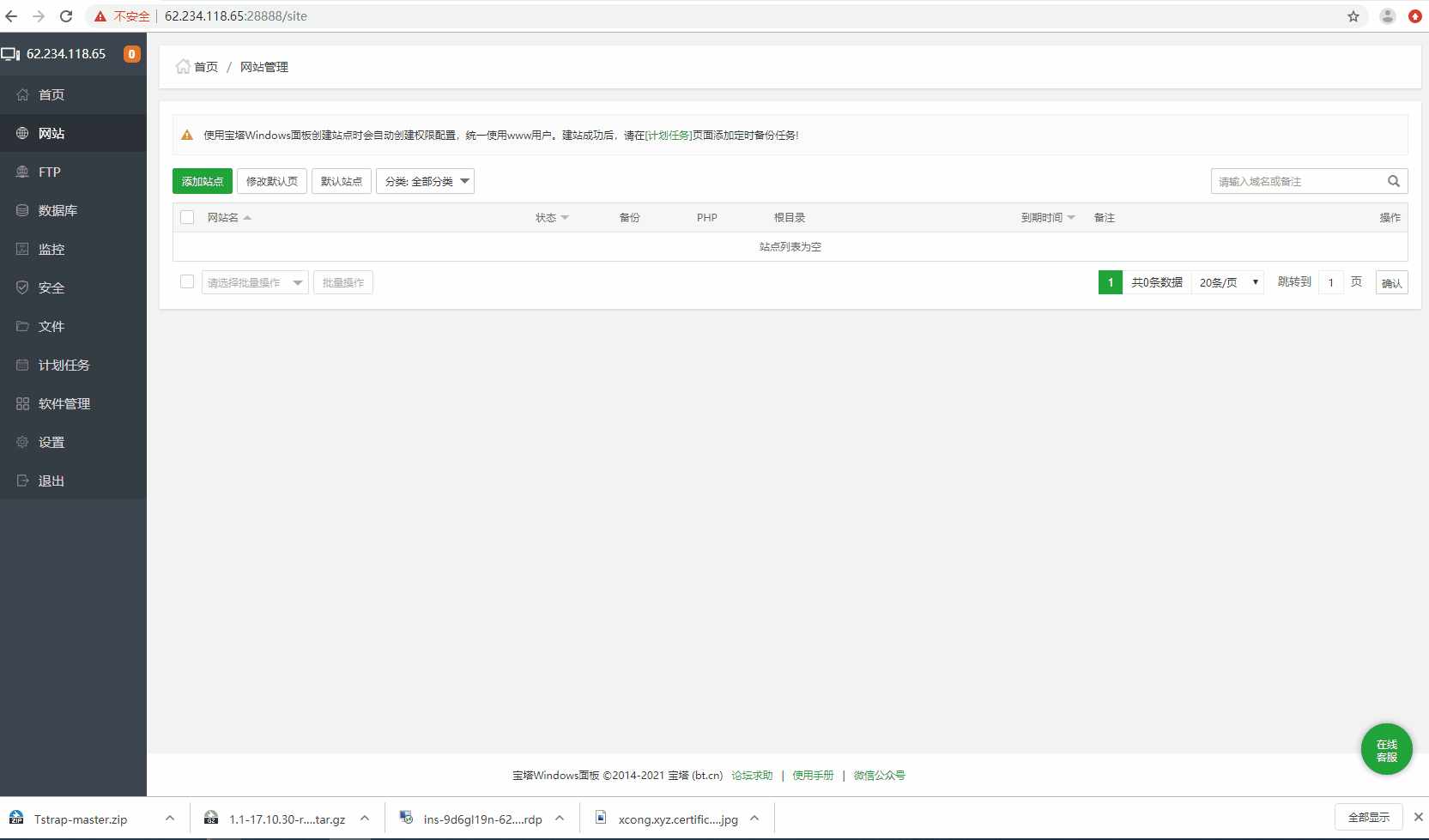Open the 在线客服 floating button

pyautogui.click(x=1387, y=749)
